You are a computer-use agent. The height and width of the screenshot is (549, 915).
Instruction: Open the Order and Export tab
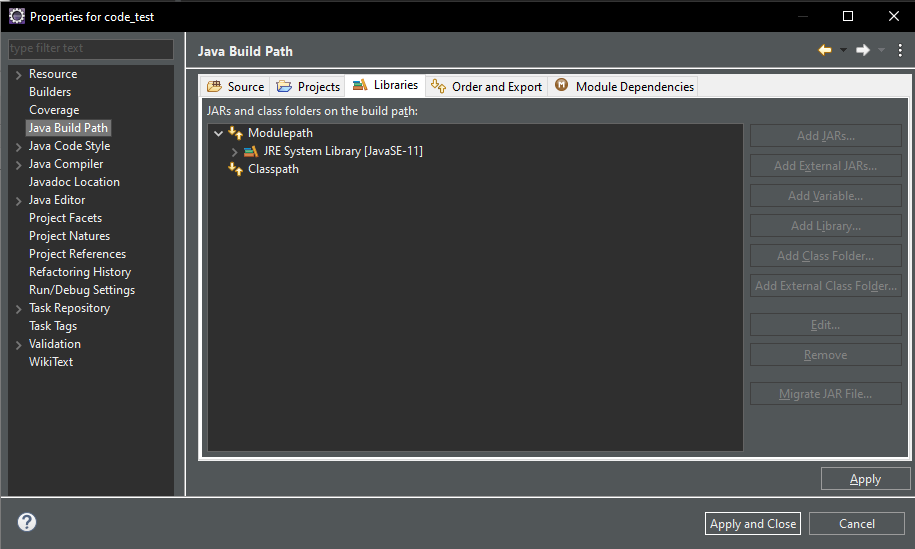pyautogui.click(x=487, y=86)
